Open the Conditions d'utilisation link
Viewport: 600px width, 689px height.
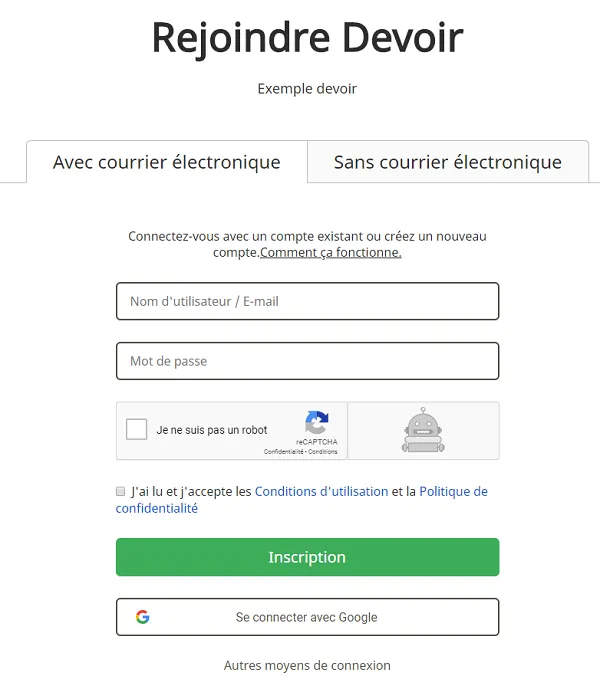[321, 491]
